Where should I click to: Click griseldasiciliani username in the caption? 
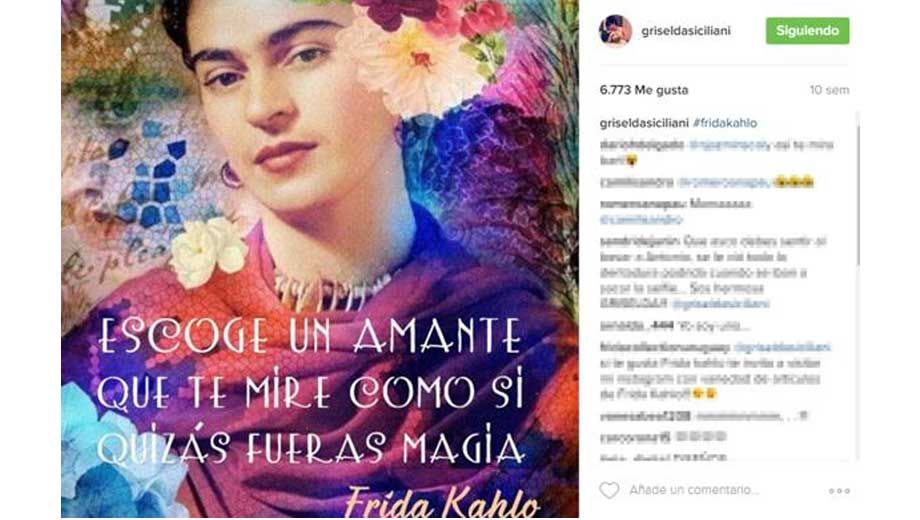[x=644, y=123]
